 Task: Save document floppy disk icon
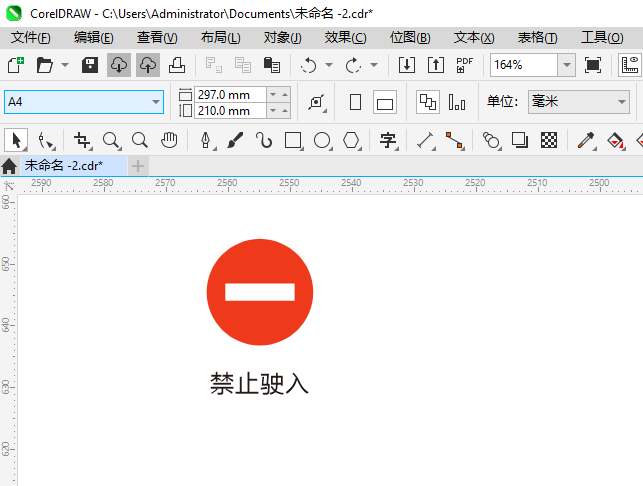pyautogui.click(x=90, y=65)
